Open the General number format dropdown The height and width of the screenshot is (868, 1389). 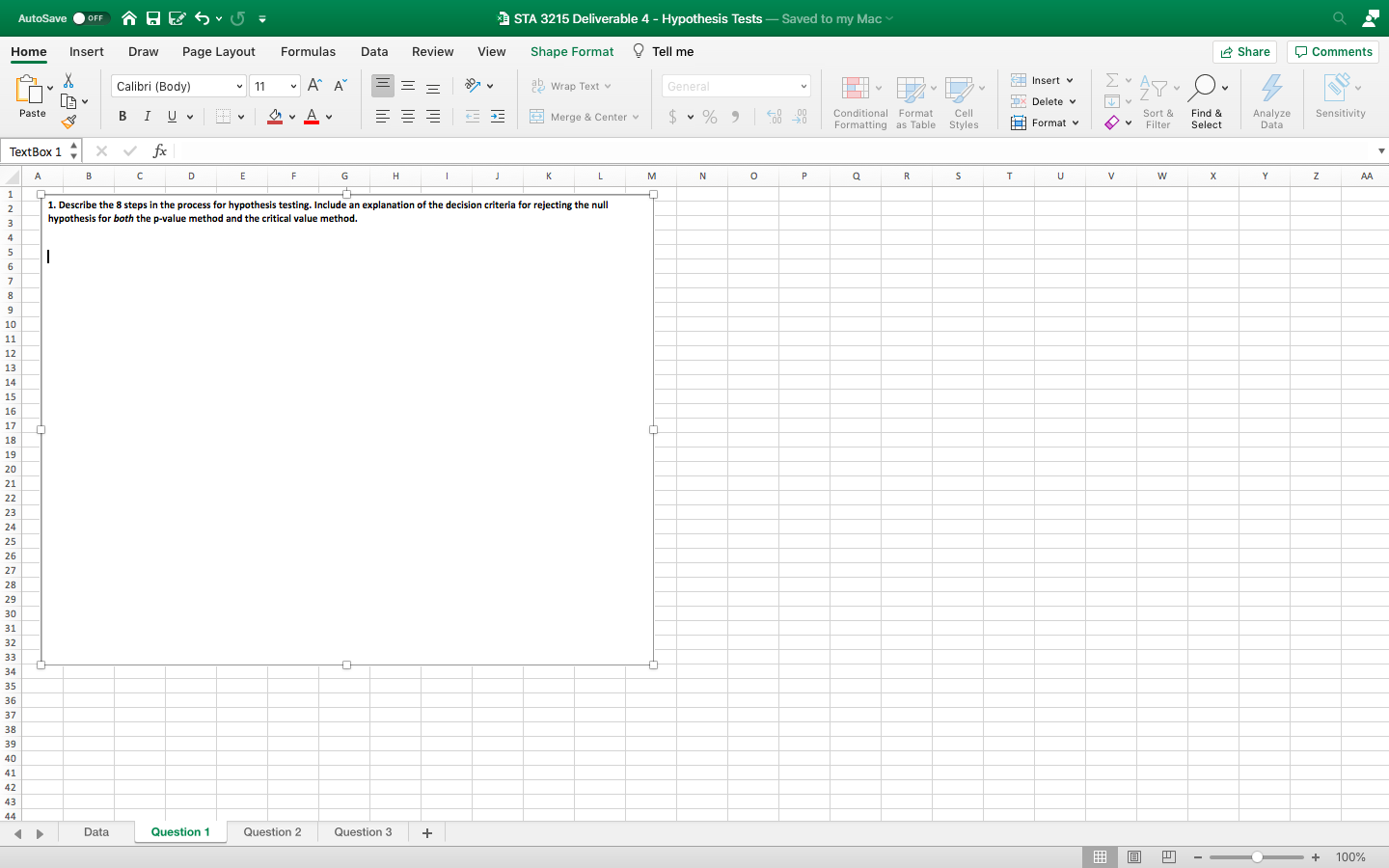tap(736, 86)
